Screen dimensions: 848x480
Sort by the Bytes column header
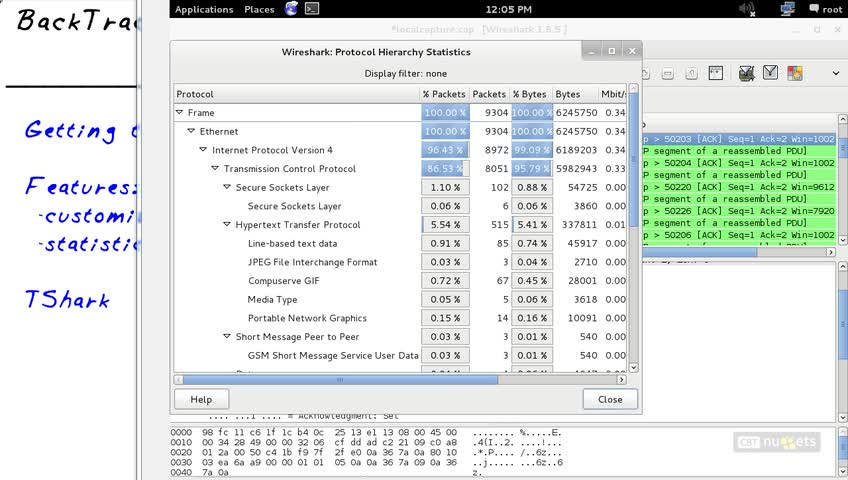point(575,94)
